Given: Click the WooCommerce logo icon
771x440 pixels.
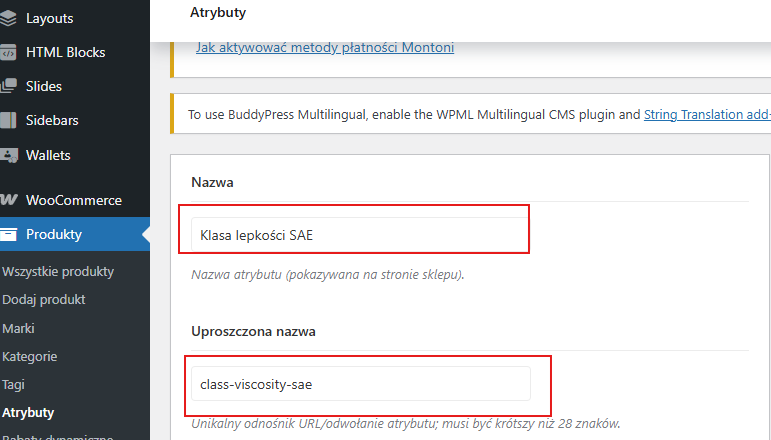Looking at the screenshot, I should (x=8, y=200).
